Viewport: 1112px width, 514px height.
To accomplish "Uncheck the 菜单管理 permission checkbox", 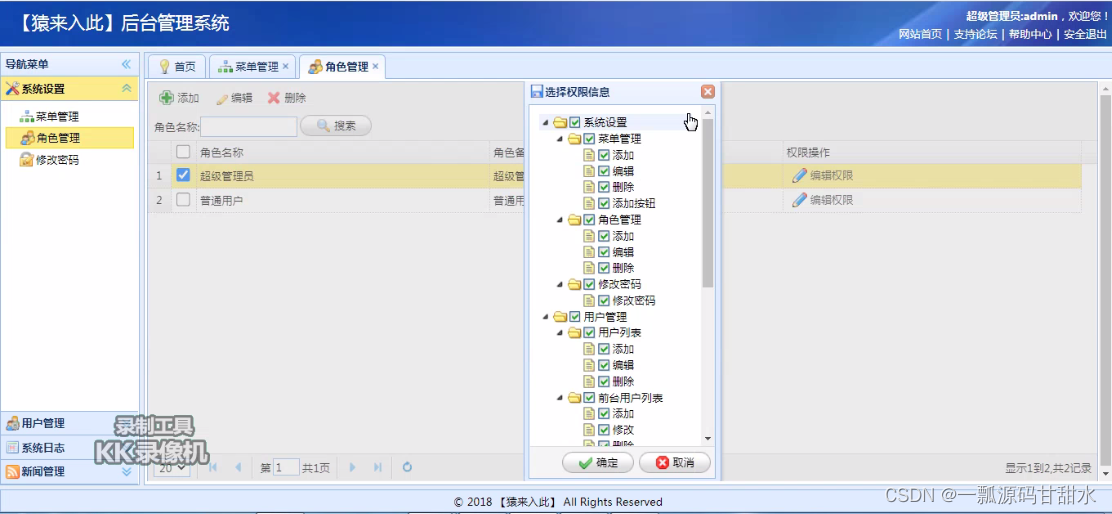I will click(x=589, y=138).
